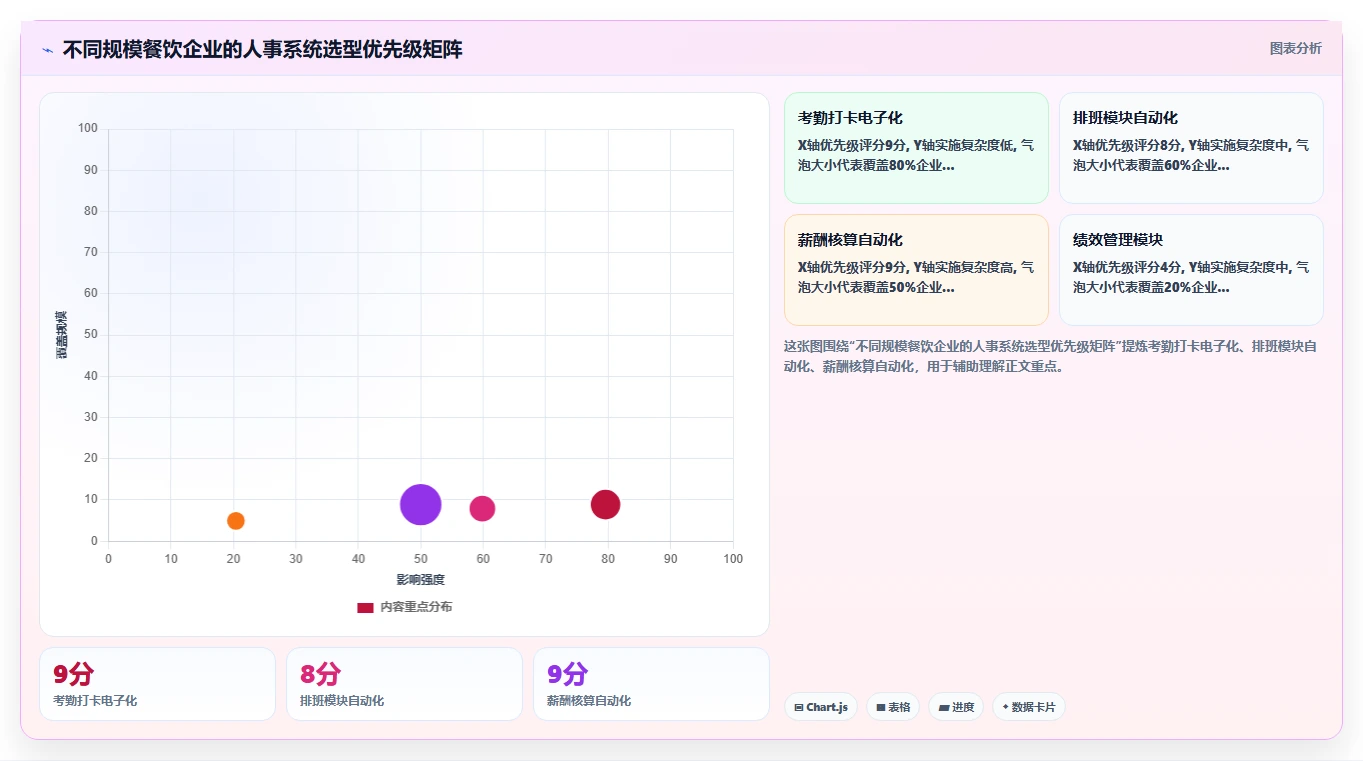Toggle the 内容重点分布 legend item
Screen dimensions: 1363x761
tap(405, 607)
